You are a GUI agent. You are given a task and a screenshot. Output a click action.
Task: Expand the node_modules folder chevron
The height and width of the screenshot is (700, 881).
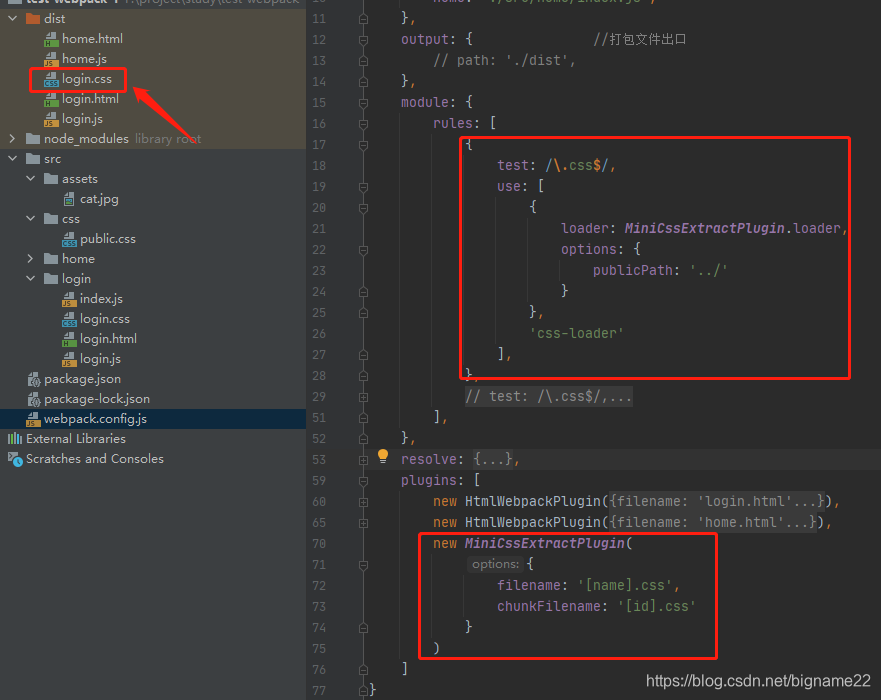click(x=12, y=138)
